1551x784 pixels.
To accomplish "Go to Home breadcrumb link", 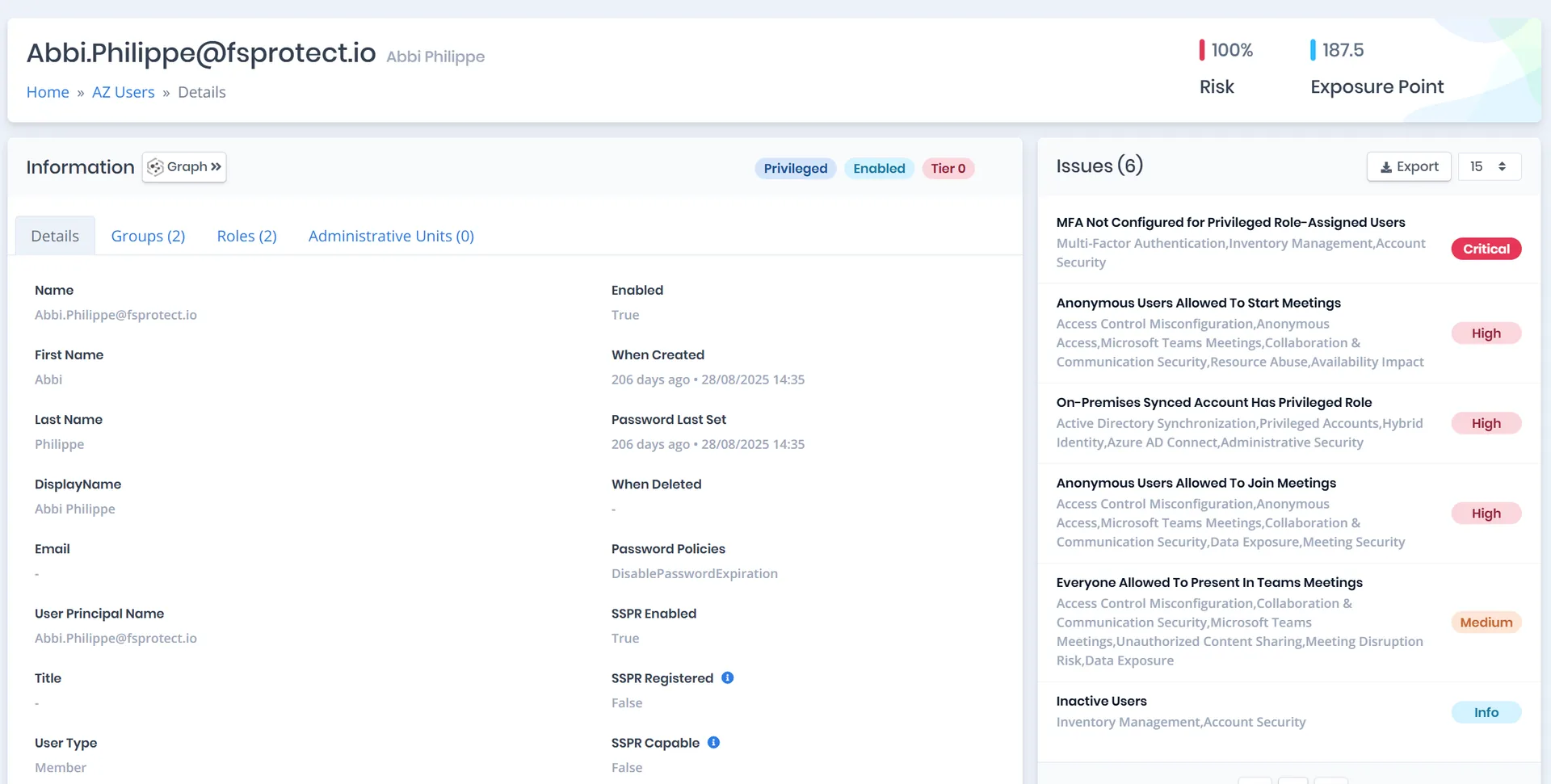I will [48, 92].
